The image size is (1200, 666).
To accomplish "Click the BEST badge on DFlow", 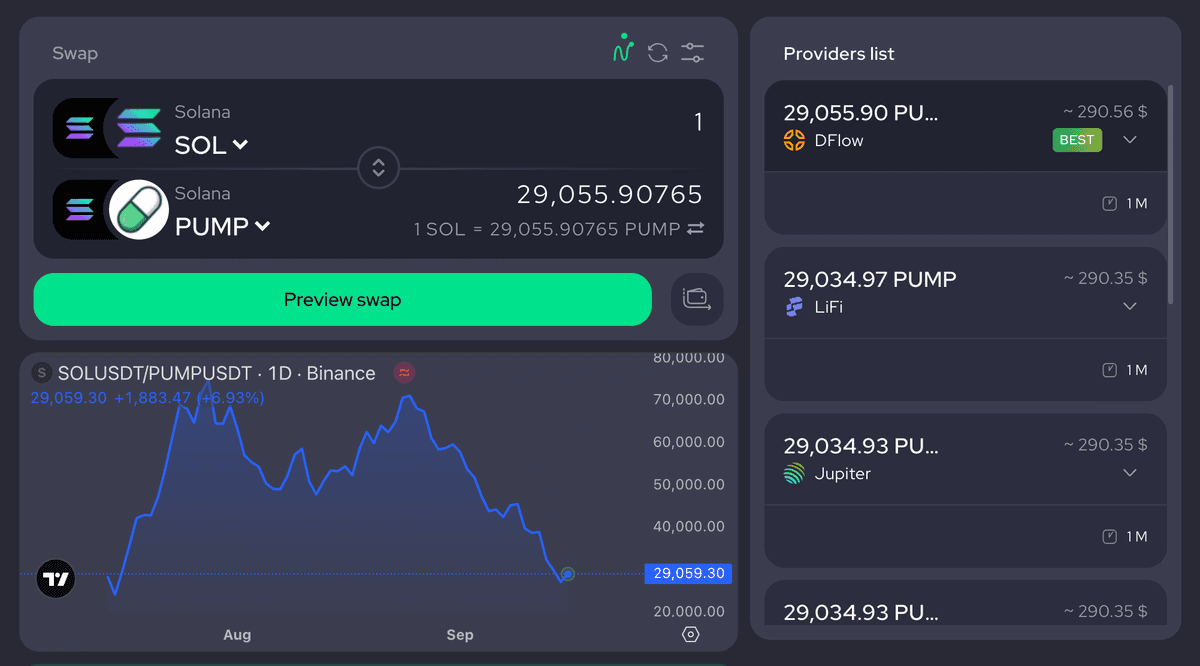I will click(1077, 140).
